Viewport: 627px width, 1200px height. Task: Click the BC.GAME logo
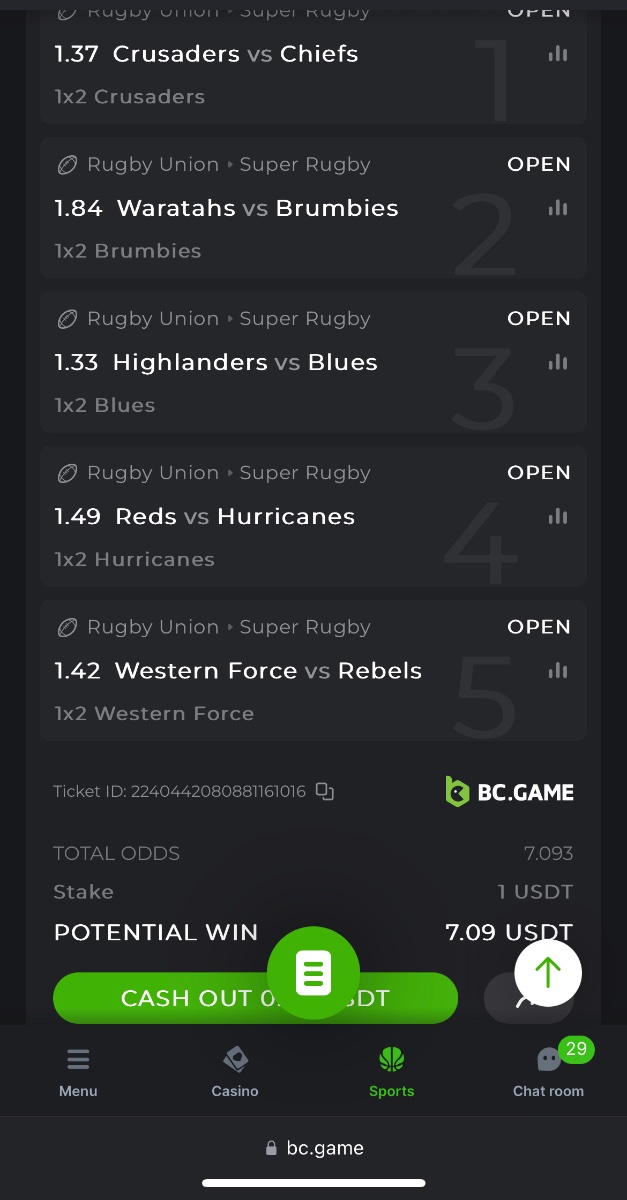(510, 792)
